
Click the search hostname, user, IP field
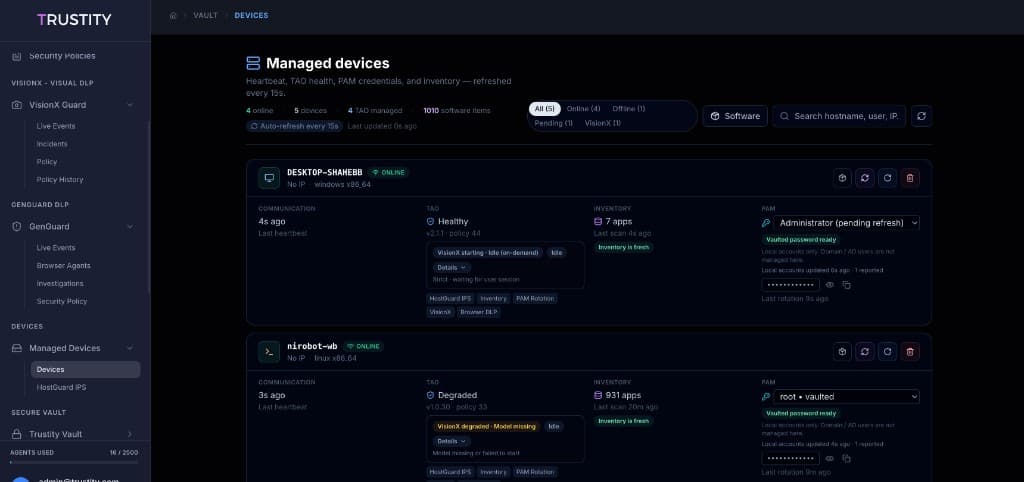(x=839, y=116)
